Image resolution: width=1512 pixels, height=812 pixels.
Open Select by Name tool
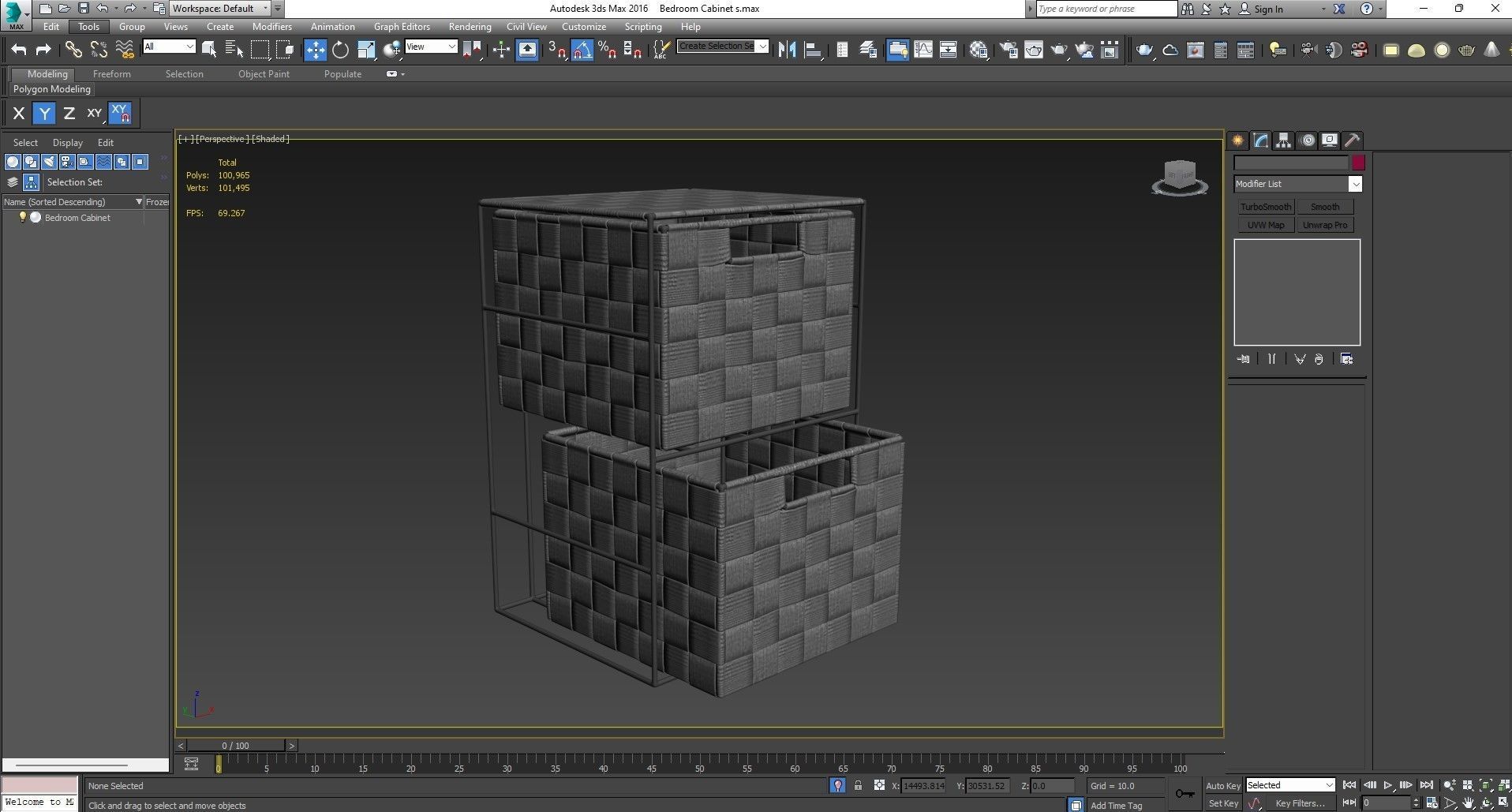click(x=234, y=50)
